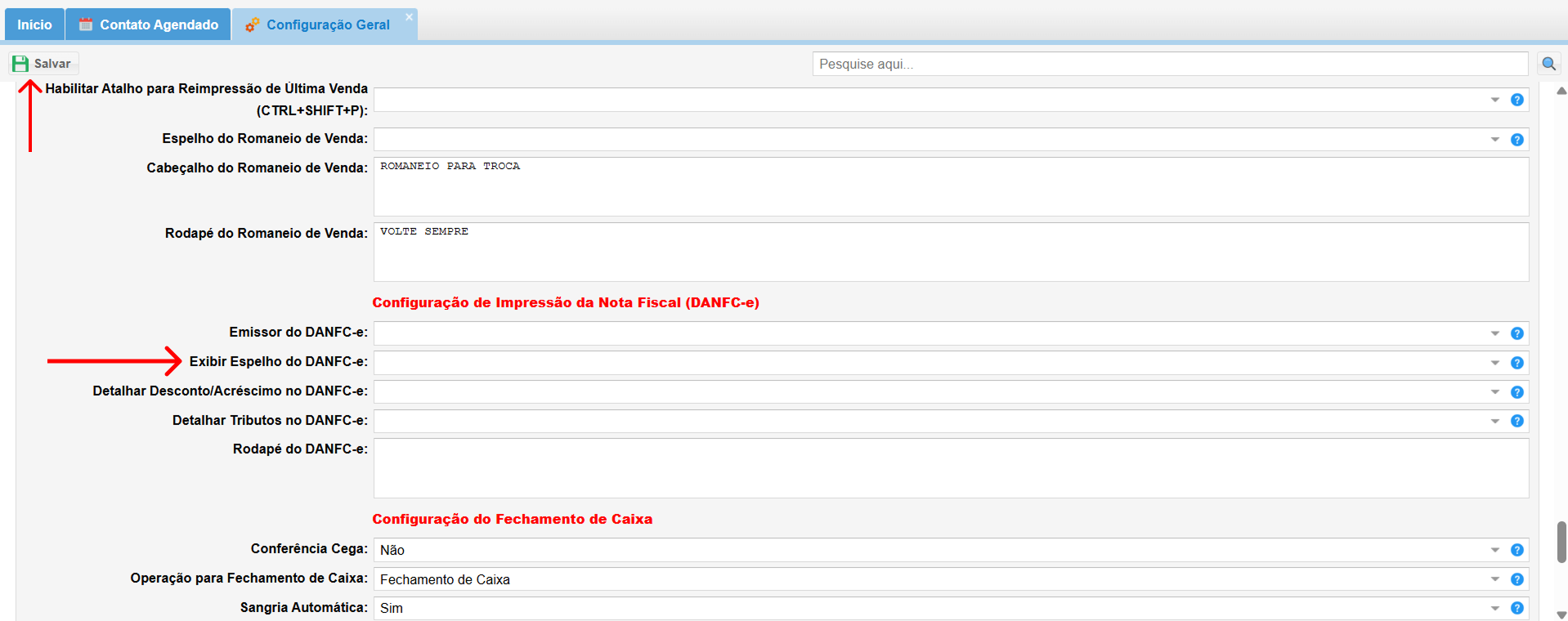The width and height of the screenshot is (1568, 621).
Task: Open help for Detalhar Desconto/Acréscimo no DANFC-e
Action: 1516,392
